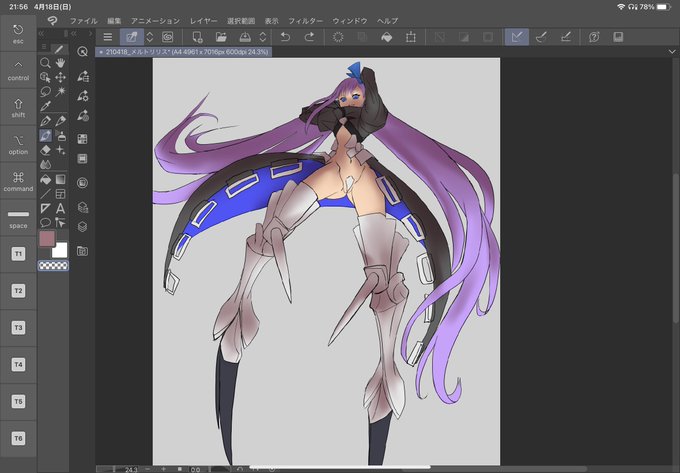The width and height of the screenshot is (680, 473).
Task: Save the document with save icon
Action: (245, 37)
